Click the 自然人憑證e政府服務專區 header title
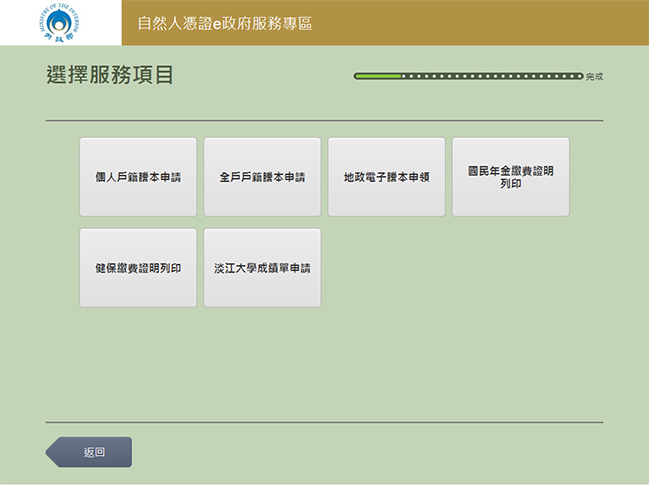The image size is (650, 485). pyautogui.click(x=224, y=23)
